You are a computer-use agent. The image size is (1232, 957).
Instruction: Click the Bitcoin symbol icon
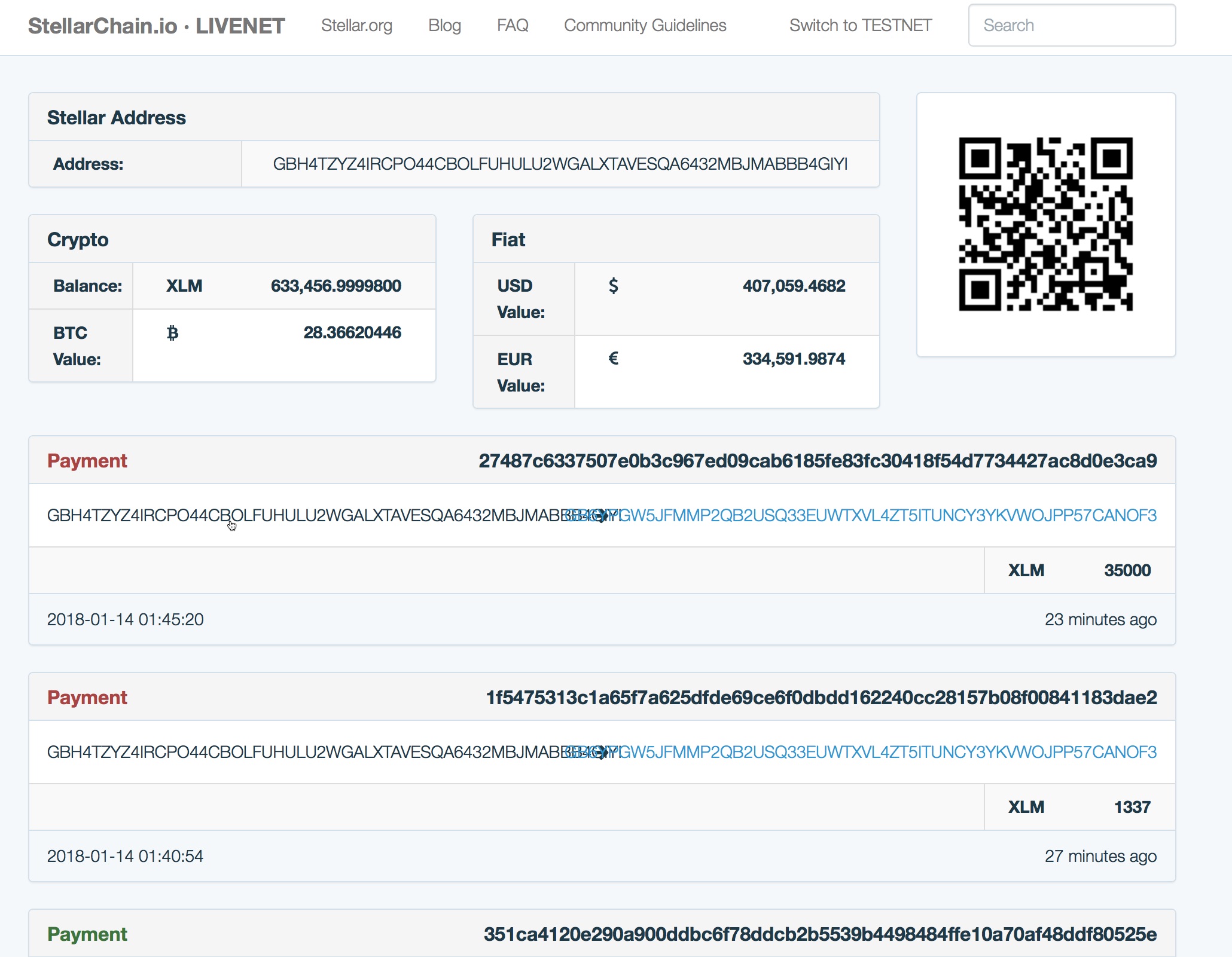coord(172,333)
